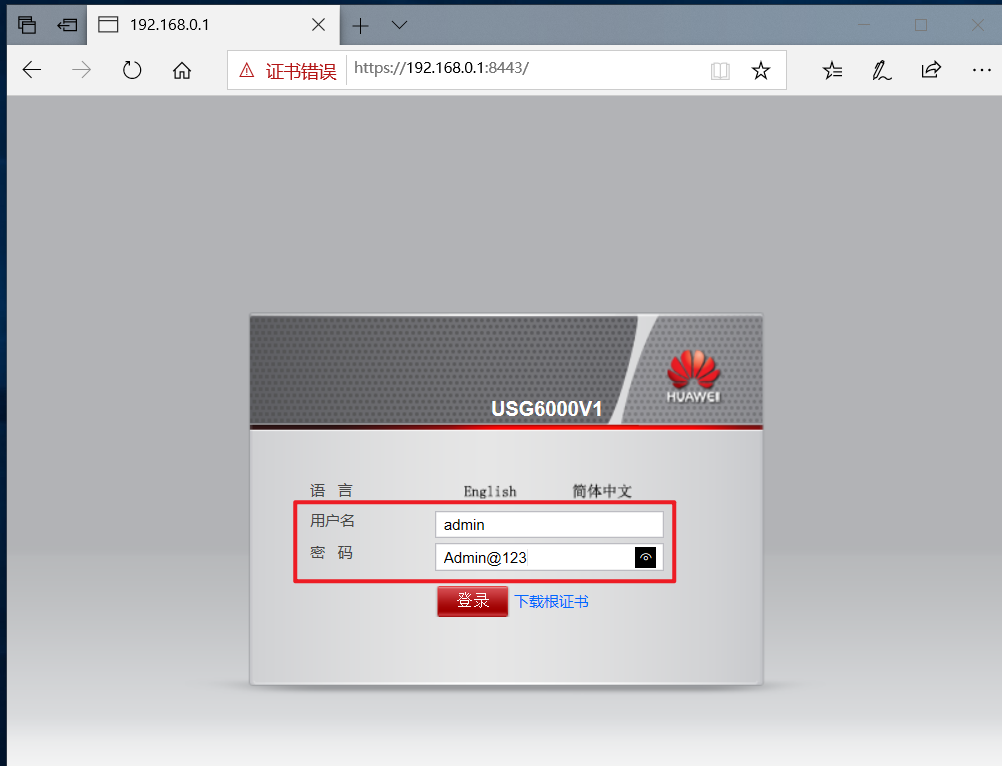The image size is (1002, 766).
Task: Open the browser home page
Action: pos(182,70)
